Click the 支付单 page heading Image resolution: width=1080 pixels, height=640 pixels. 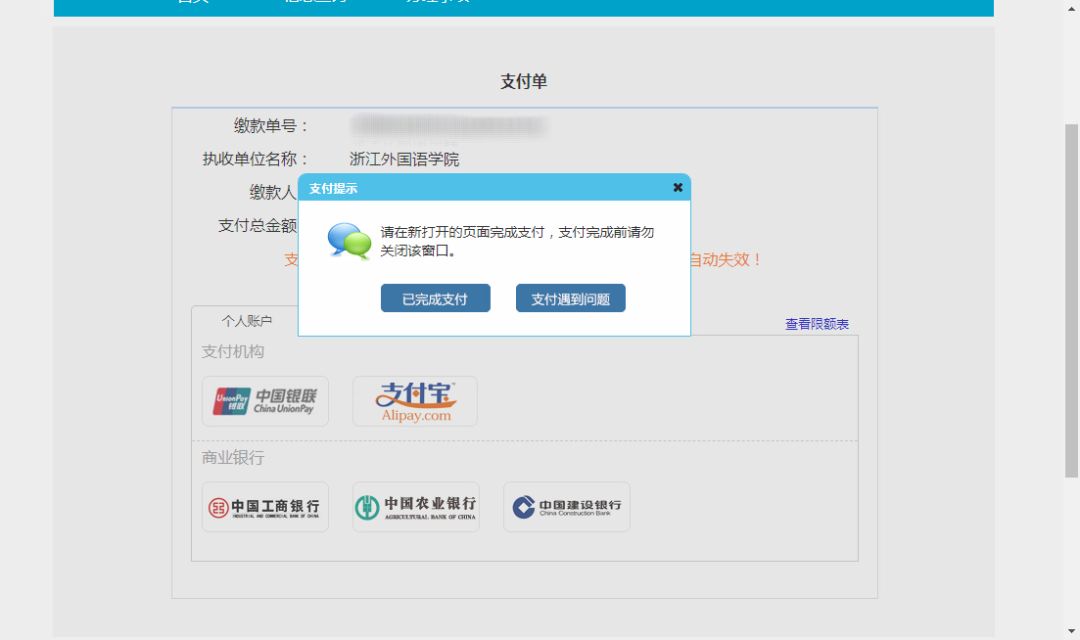point(524,82)
